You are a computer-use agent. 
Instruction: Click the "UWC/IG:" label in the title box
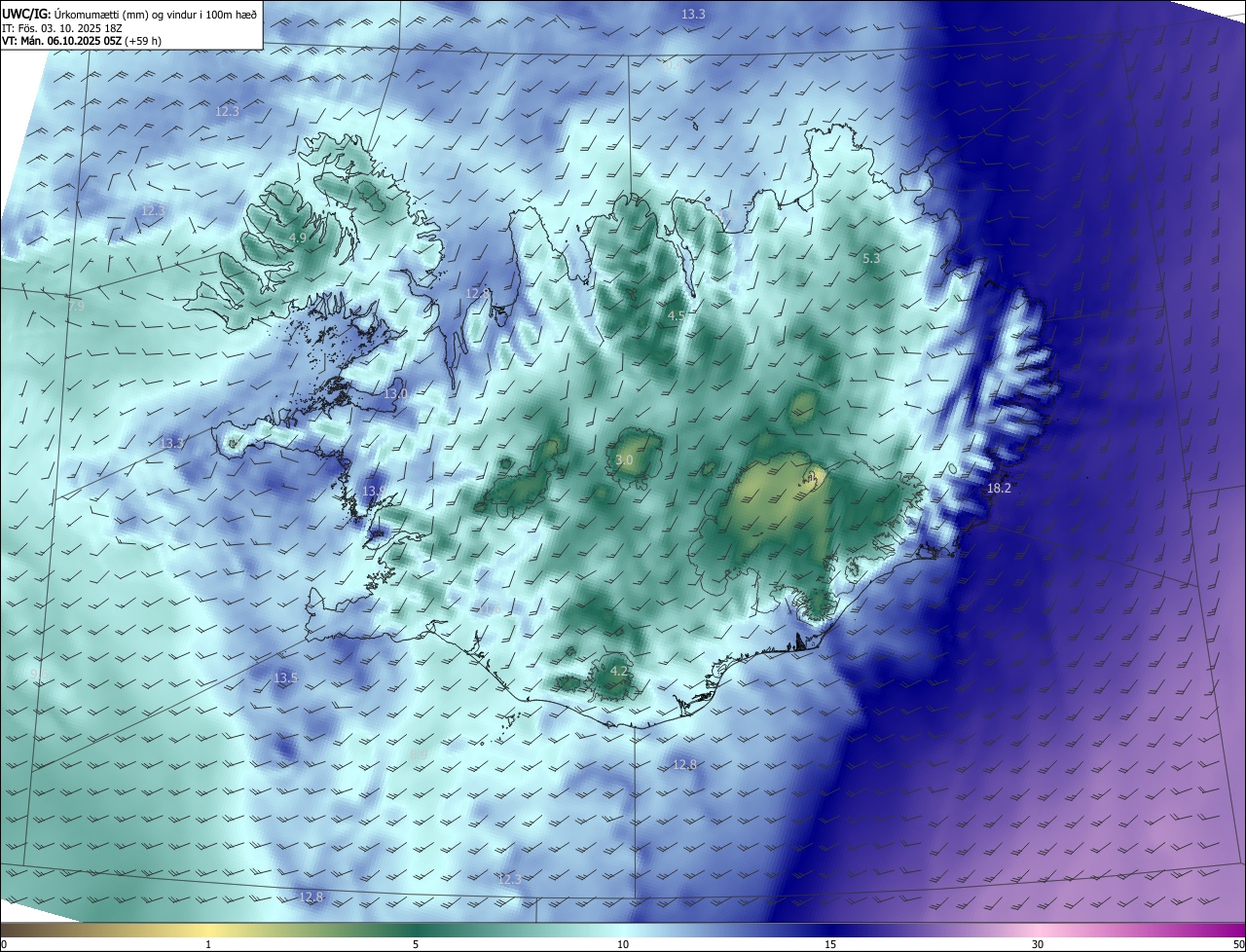point(26,14)
